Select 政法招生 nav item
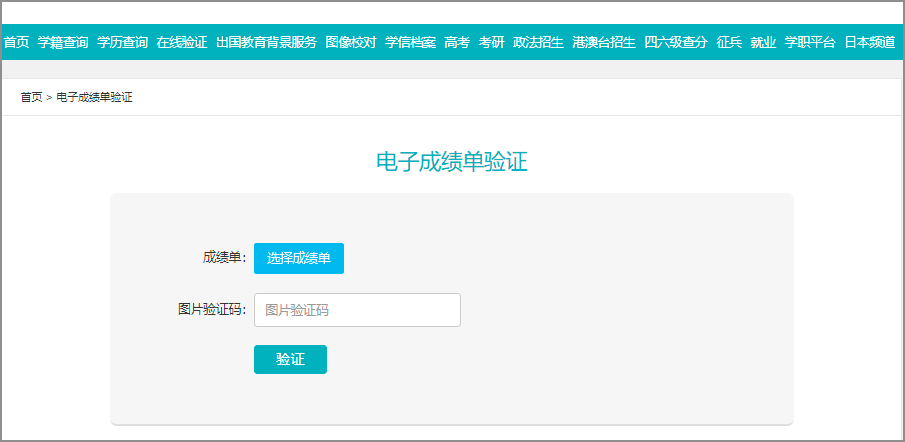Image resolution: width=905 pixels, height=442 pixels. [538, 42]
